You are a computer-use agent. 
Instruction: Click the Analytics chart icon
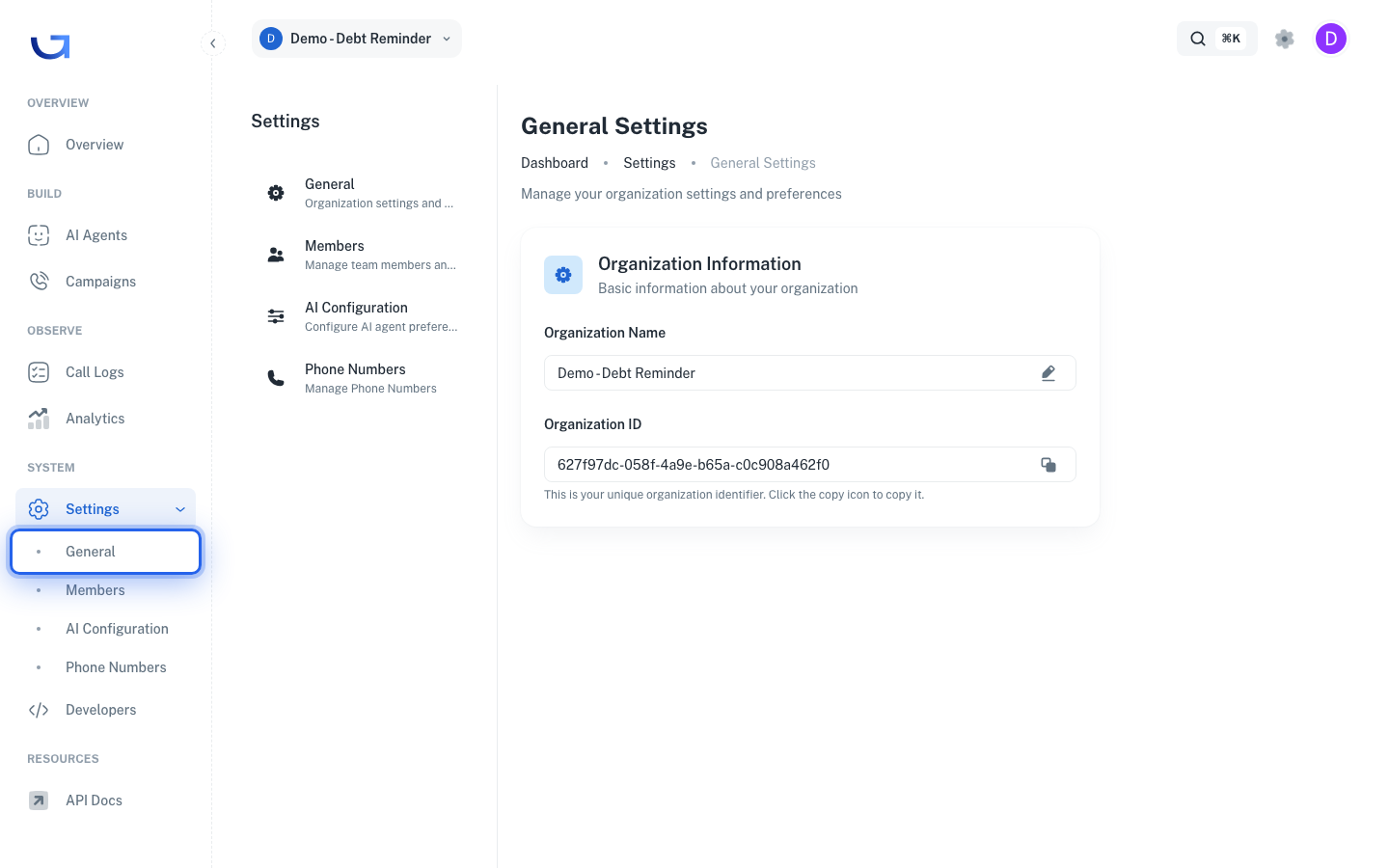coord(39,419)
